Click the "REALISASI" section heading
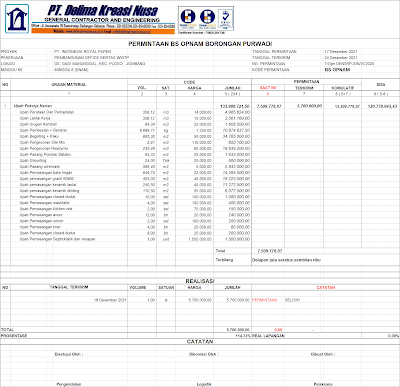Viewport: 400px width, 387px height. pyautogui.click(x=200, y=281)
